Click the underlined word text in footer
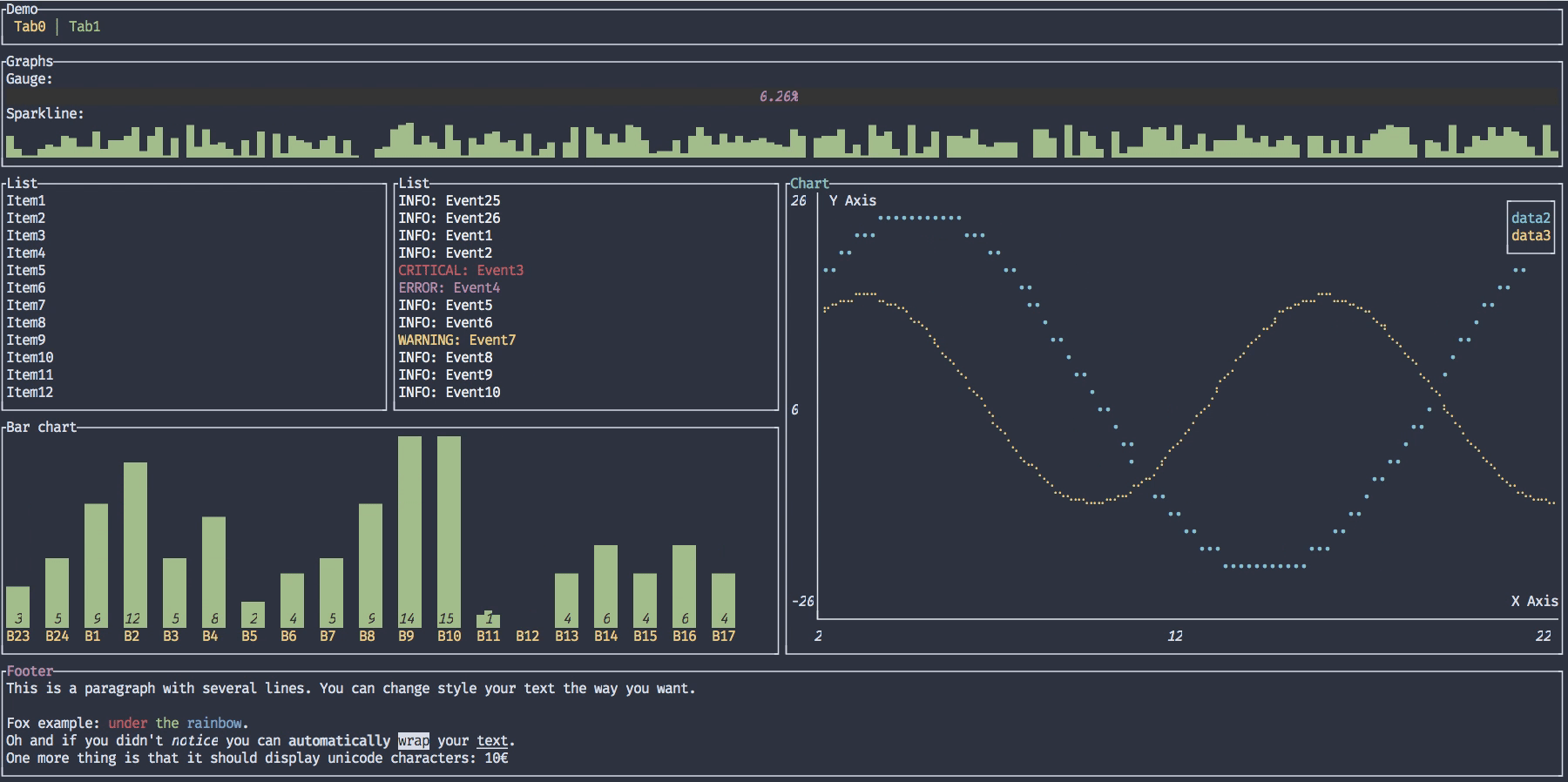The image size is (1568, 782). [492, 741]
